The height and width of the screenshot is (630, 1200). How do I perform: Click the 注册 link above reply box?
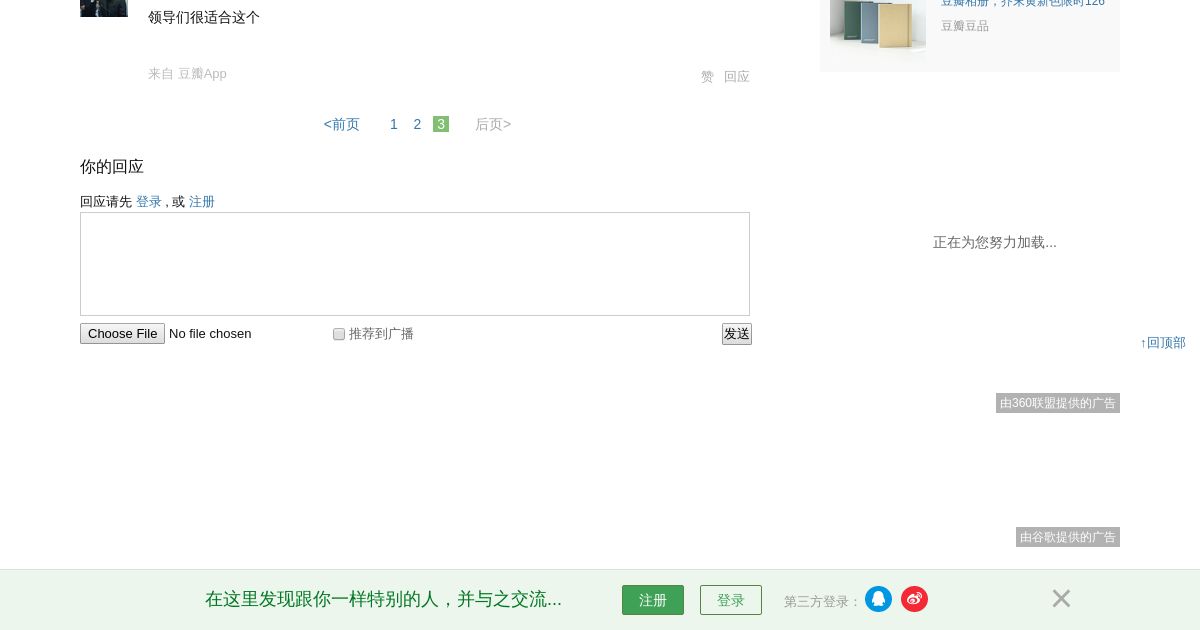click(x=202, y=201)
